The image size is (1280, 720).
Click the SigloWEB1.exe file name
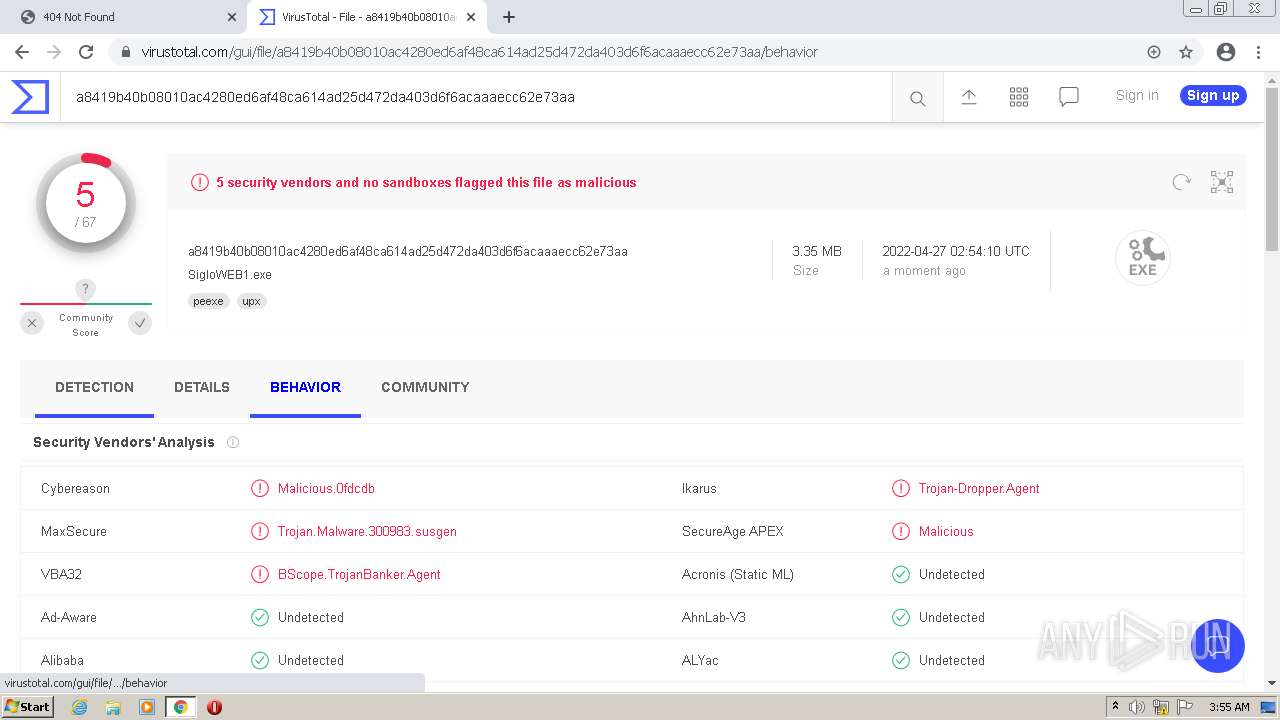click(230, 274)
